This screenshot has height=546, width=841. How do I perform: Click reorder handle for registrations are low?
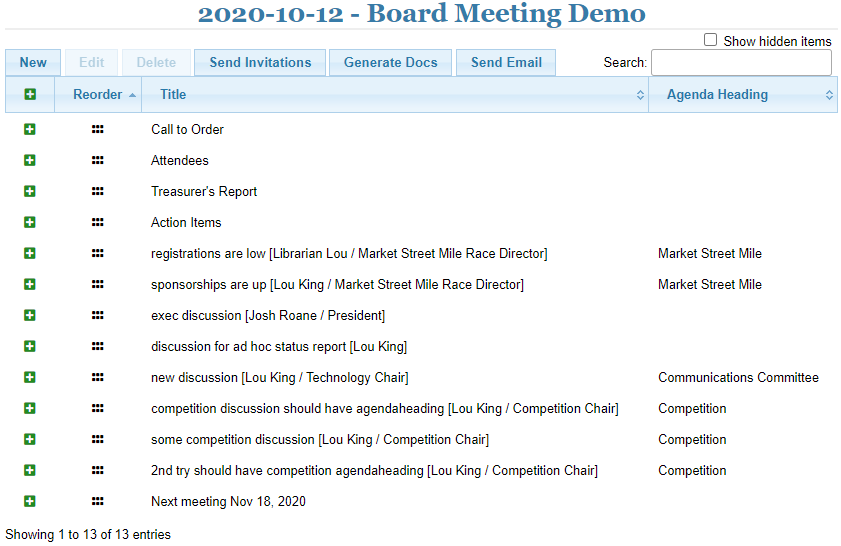(98, 253)
